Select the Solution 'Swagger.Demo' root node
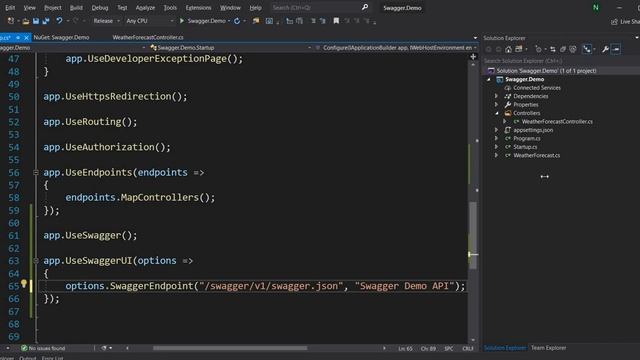The width and height of the screenshot is (640, 360). click(x=547, y=71)
